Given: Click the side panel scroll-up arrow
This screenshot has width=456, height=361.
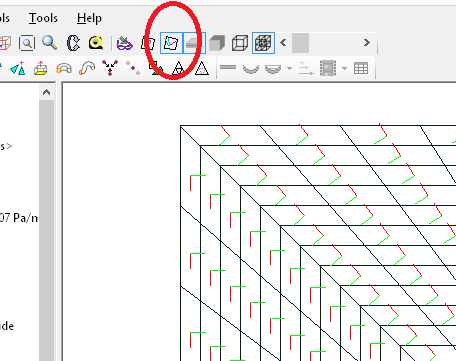Looking at the screenshot, I should [x=46, y=92].
